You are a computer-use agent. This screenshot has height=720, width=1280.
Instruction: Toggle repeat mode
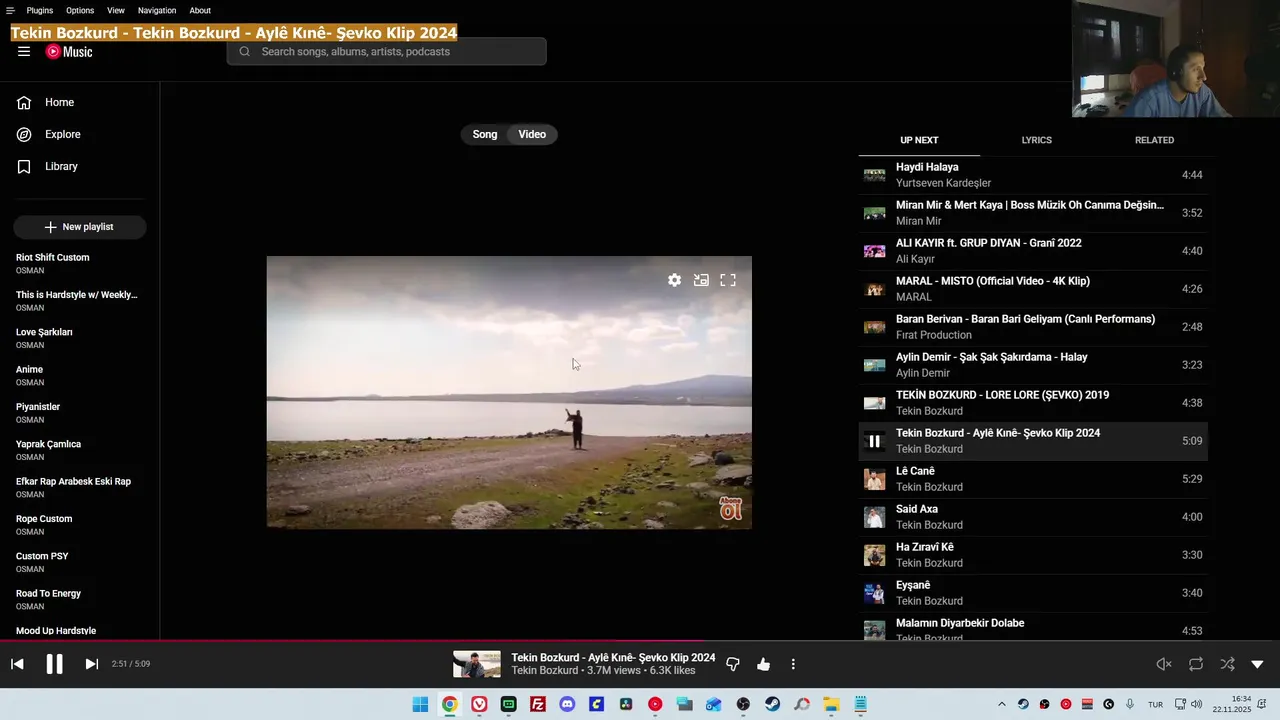coord(1196,664)
